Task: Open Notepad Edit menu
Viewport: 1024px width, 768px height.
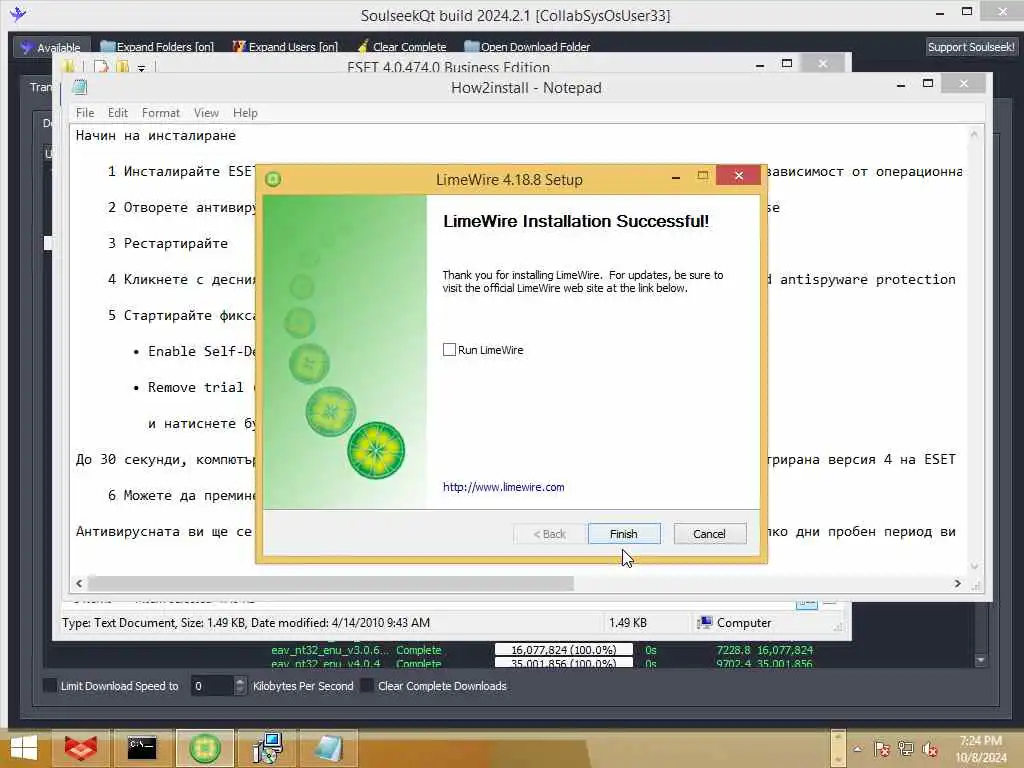Action: (118, 113)
